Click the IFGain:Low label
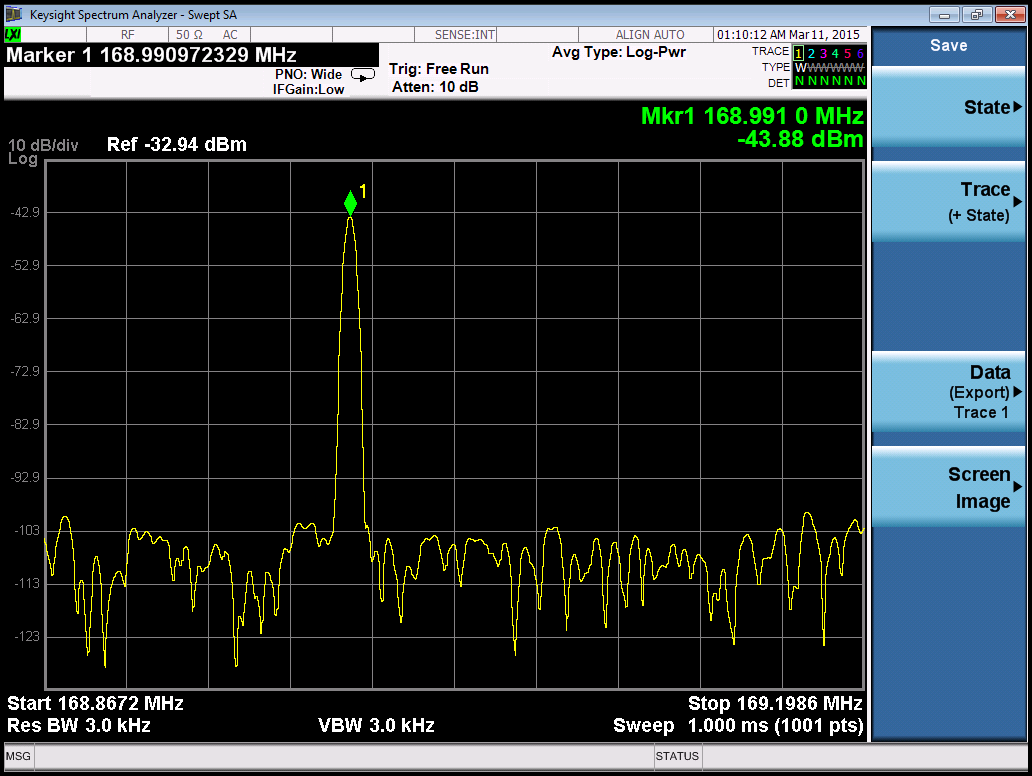 coord(308,90)
